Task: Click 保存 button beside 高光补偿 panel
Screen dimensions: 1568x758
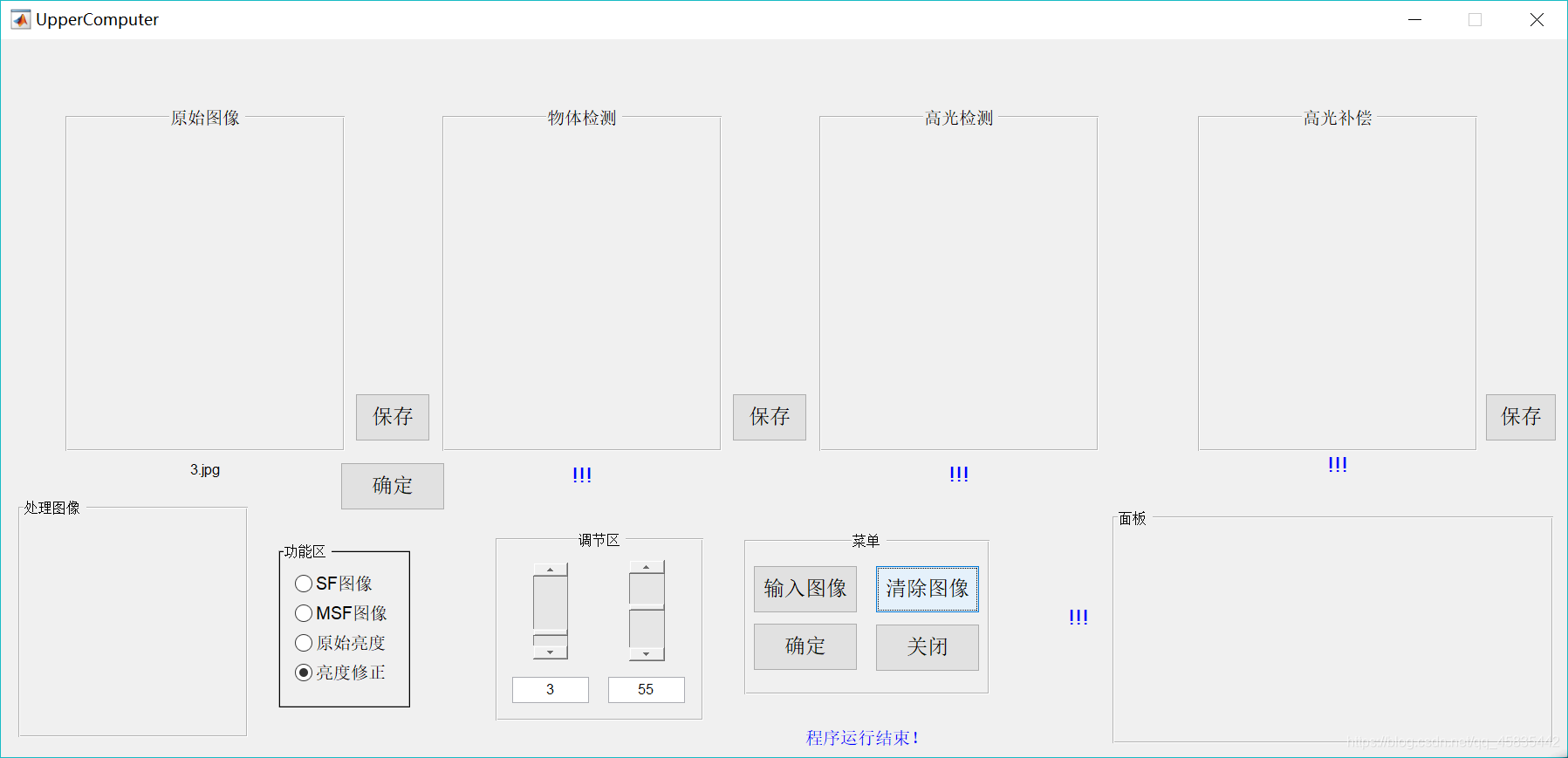Action: coord(1521,417)
